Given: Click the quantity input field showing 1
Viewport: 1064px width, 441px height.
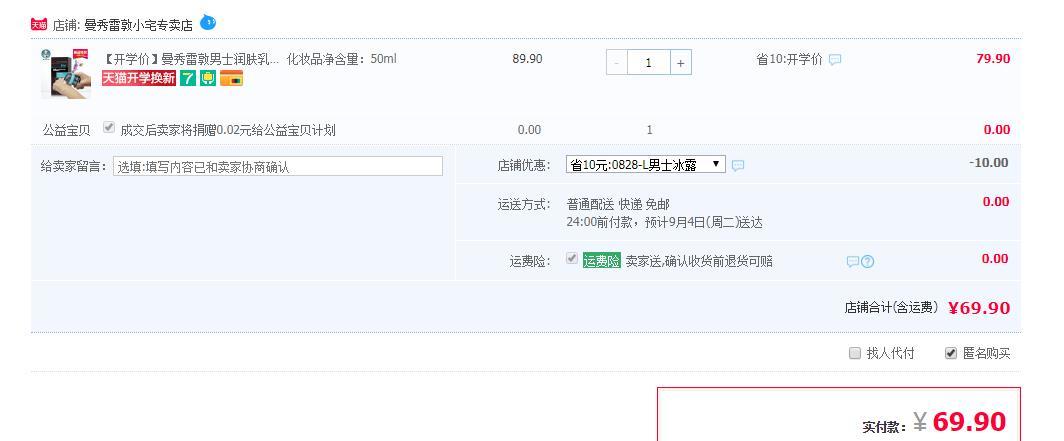Looking at the screenshot, I should (649, 62).
